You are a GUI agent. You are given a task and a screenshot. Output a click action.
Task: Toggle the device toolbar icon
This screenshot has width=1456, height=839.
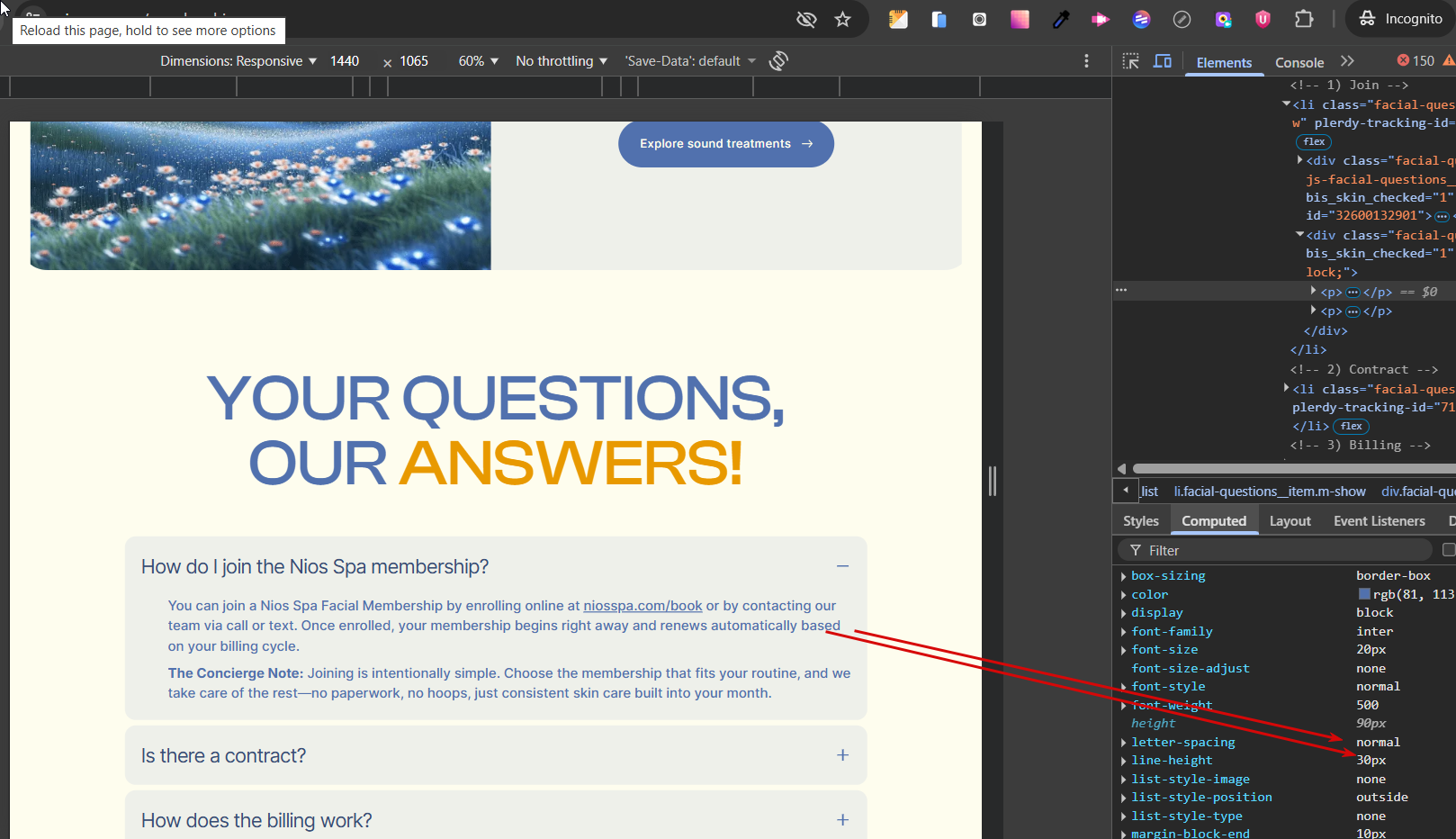pyautogui.click(x=1163, y=61)
